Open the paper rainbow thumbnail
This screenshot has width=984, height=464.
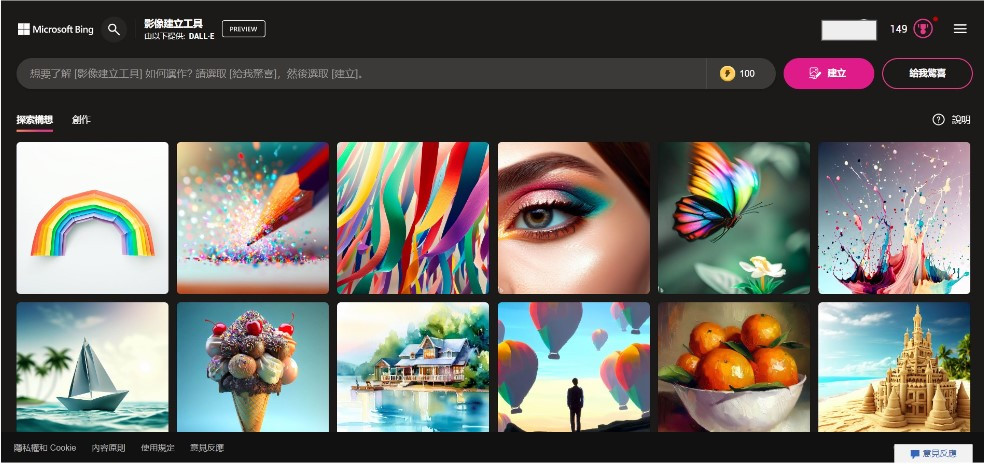92,218
